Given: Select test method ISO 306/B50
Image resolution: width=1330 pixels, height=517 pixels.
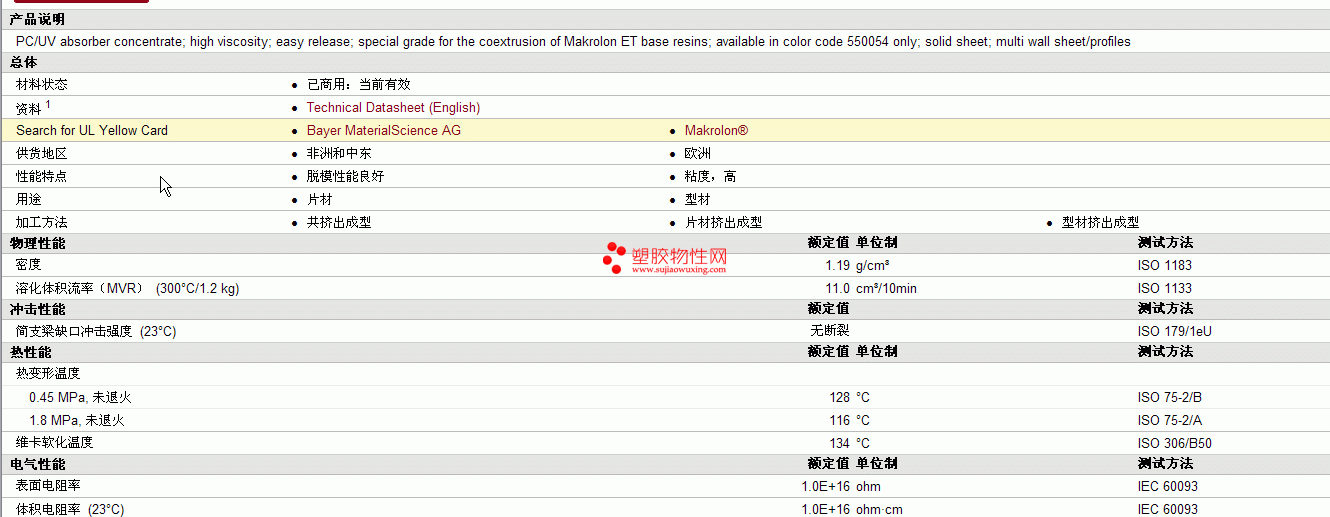Looking at the screenshot, I should pos(1175,443).
